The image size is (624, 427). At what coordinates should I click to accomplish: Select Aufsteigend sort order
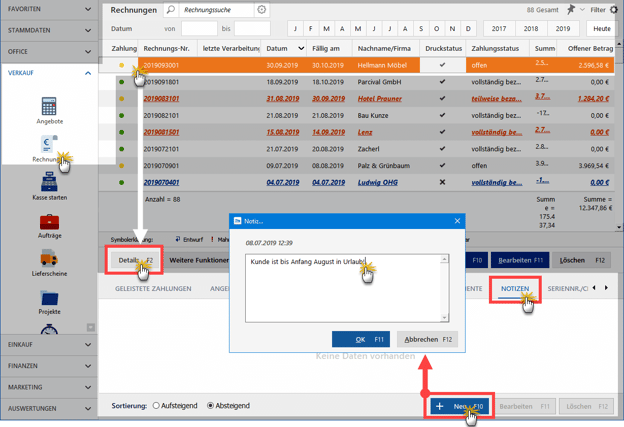click(157, 406)
